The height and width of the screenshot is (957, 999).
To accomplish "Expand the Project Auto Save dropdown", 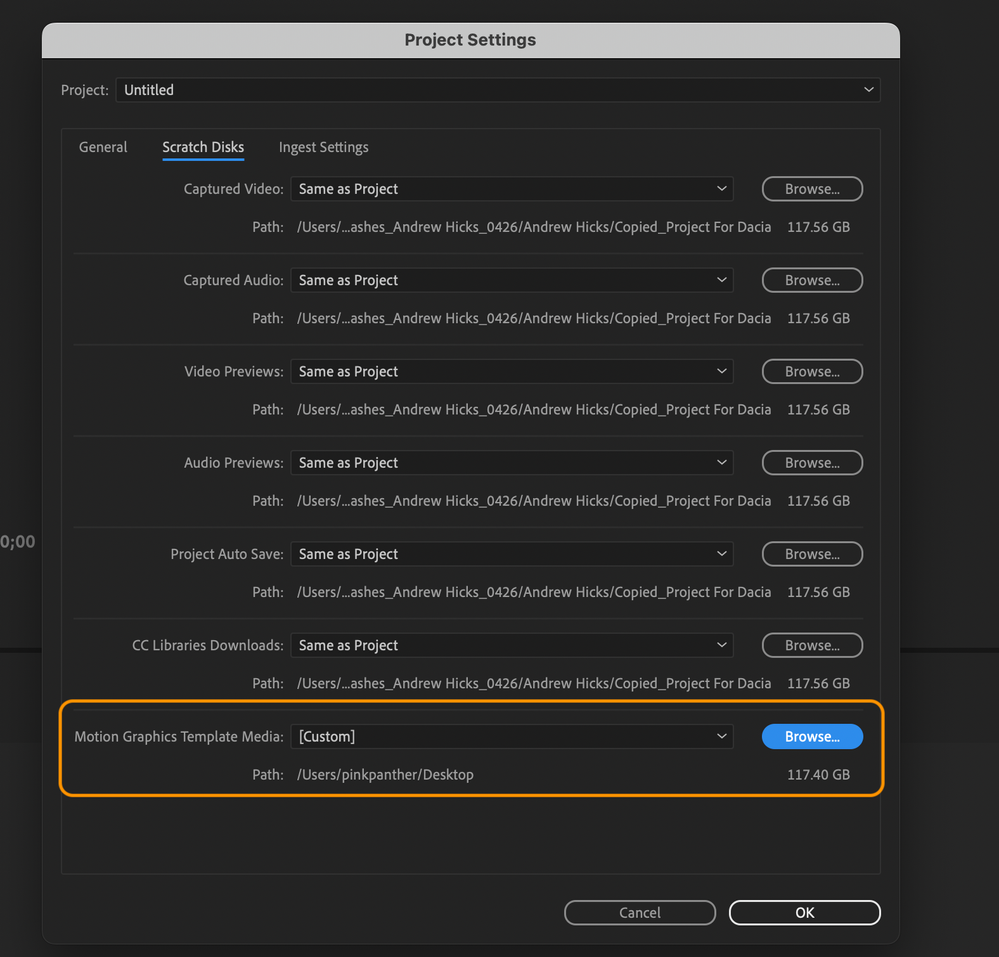I will tap(512, 554).
